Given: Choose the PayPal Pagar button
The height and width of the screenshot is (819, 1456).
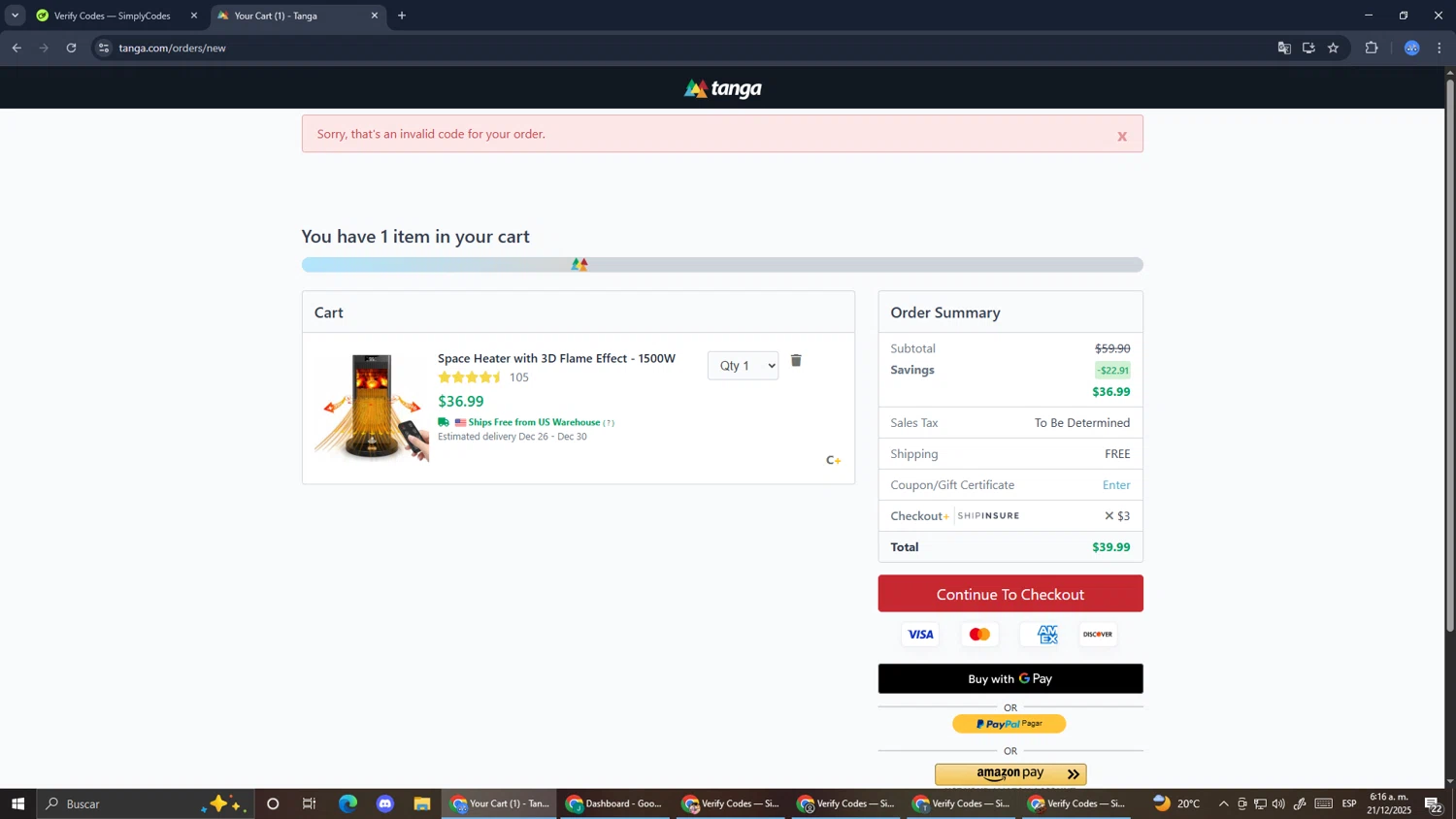Looking at the screenshot, I should click(x=1009, y=724).
